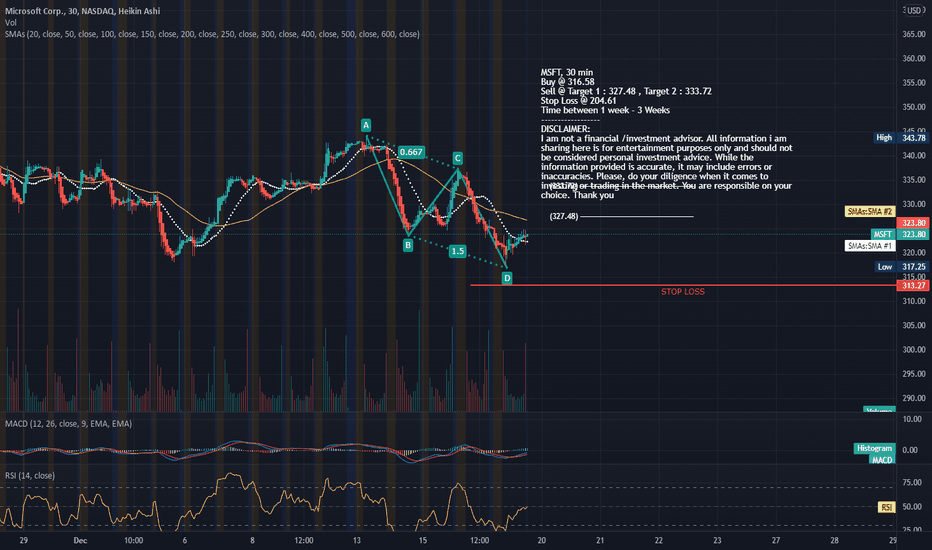Select the SMAs indicator legend line
Image resolution: width=932 pixels, height=550 pixels.
coord(212,34)
